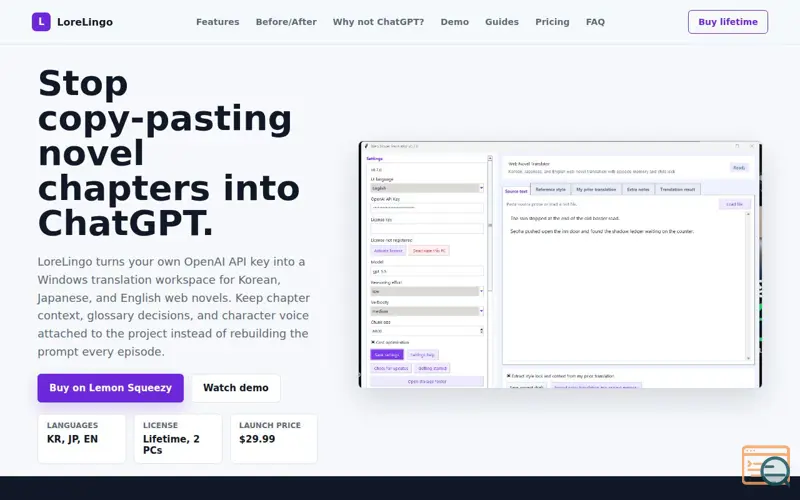
Task: Click 'Buy on Lemon Squeezy'
Action: 110,388
